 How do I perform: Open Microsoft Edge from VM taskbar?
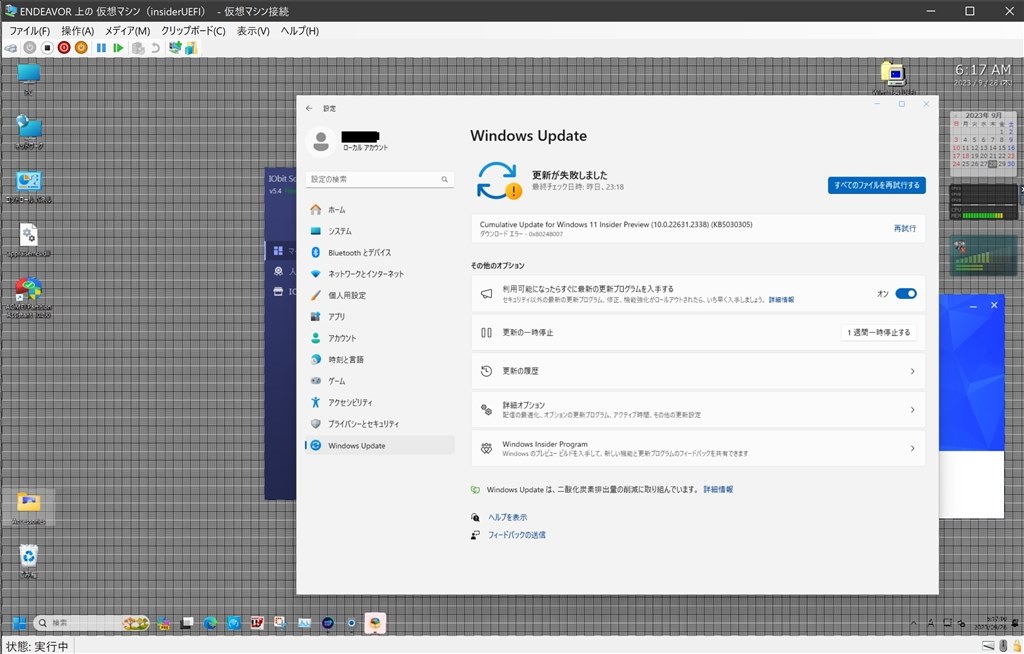click(210, 623)
